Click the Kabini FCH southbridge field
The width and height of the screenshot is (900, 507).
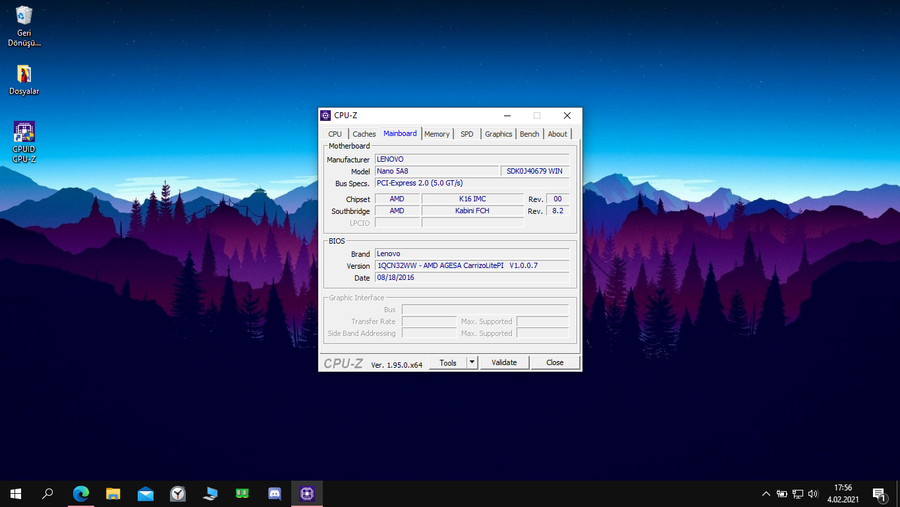click(472, 211)
